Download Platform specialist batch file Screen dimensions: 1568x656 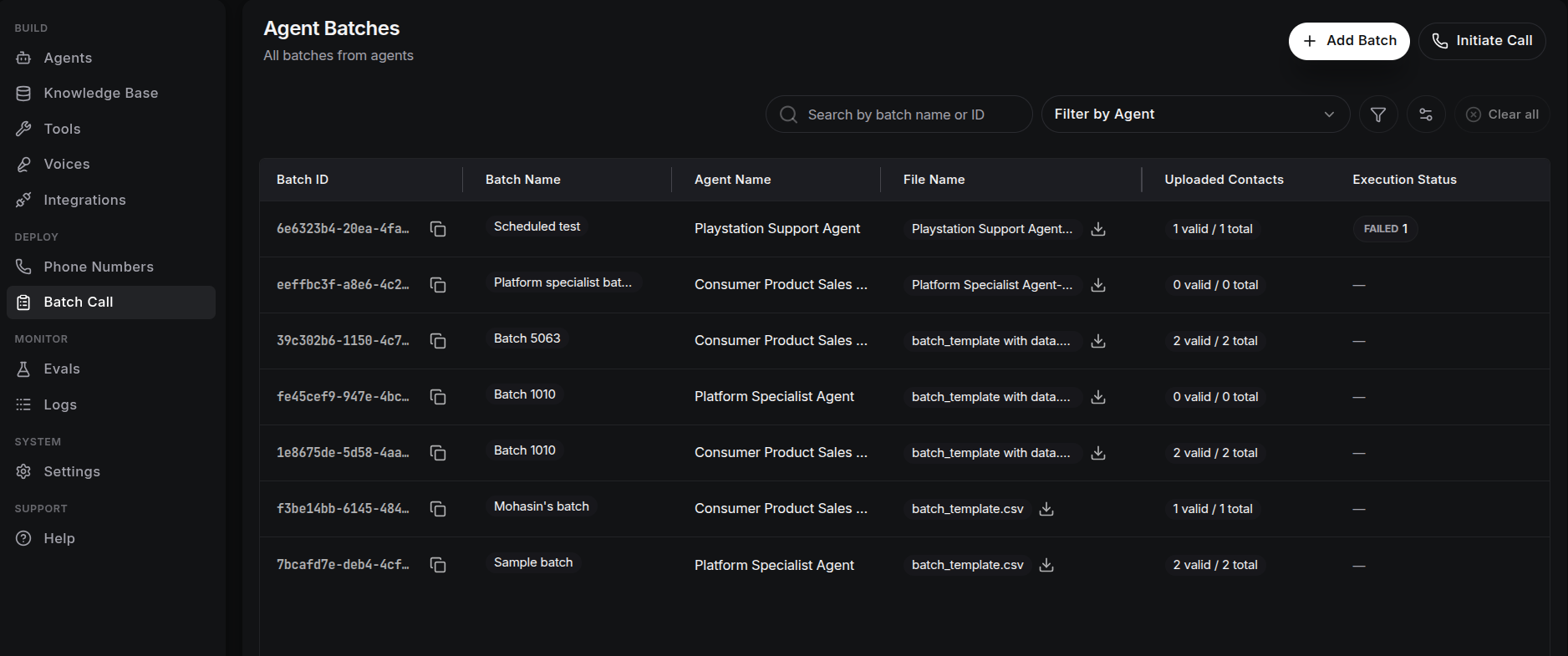(x=1098, y=285)
